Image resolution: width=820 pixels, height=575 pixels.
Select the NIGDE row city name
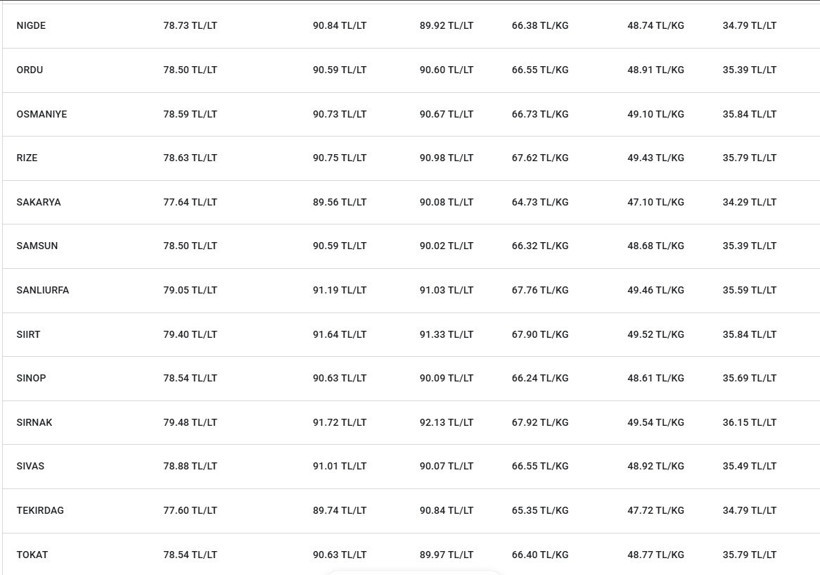[31, 26]
